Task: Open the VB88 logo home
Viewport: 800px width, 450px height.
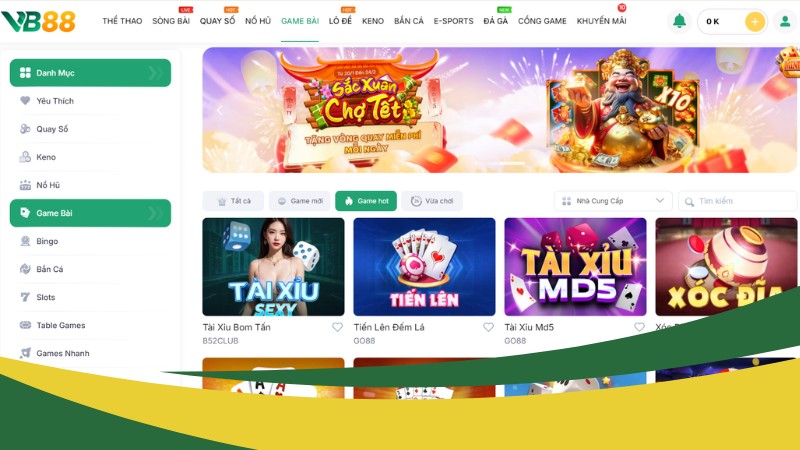Action: pos(39,21)
